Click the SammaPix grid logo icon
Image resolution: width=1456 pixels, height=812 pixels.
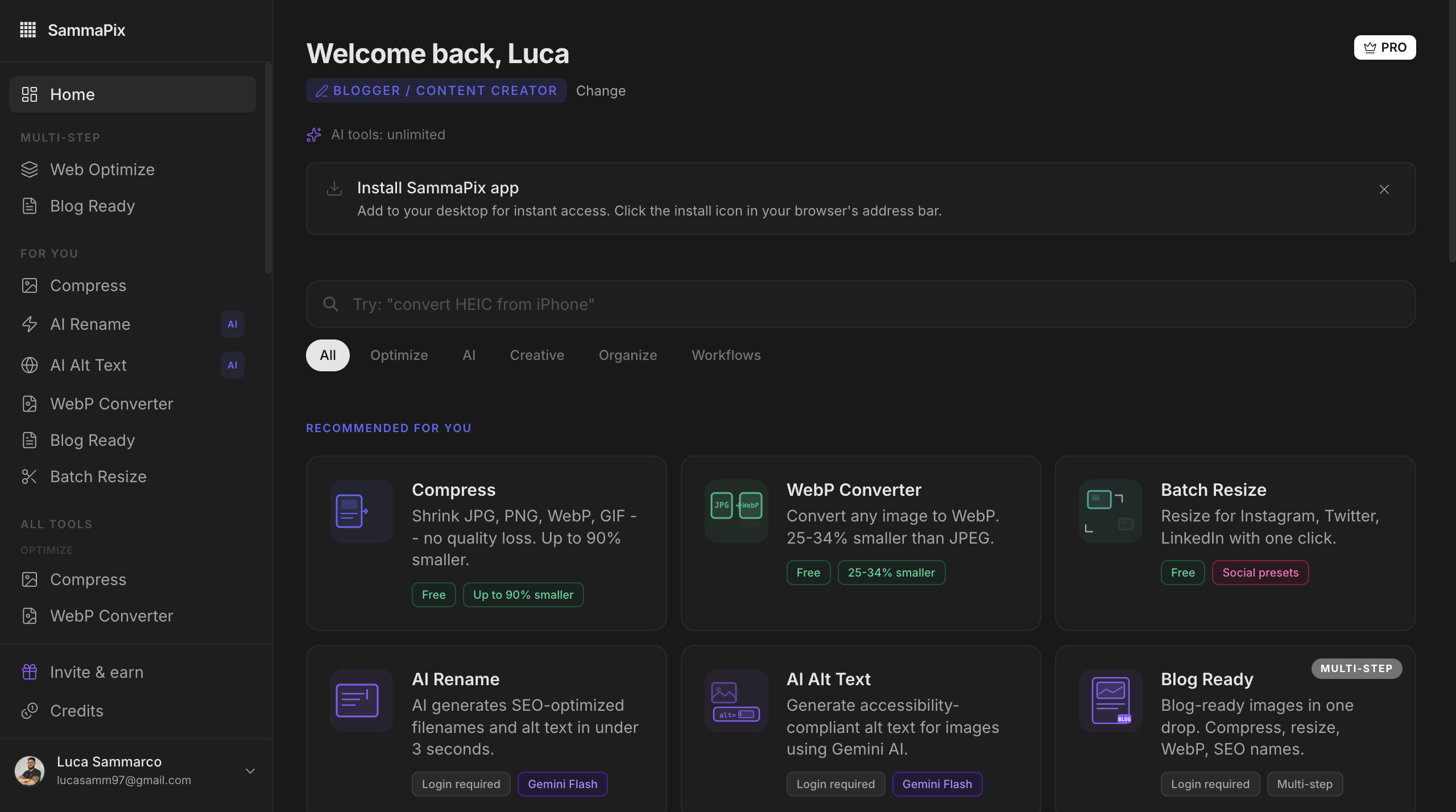pos(28,30)
